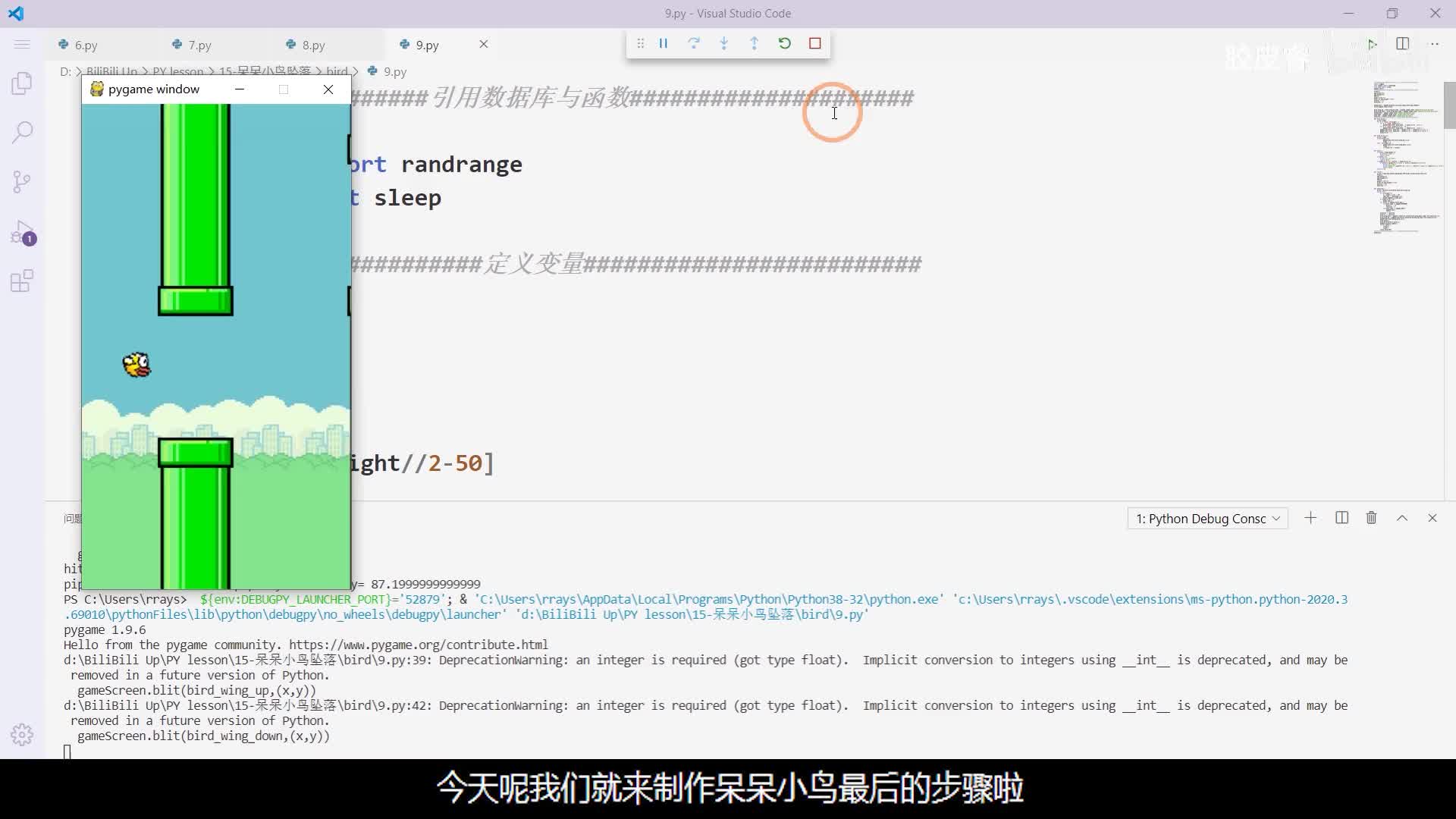Maximize the panel with the chevron up
Screen dimensions: 1456x819
point(1402,518)
